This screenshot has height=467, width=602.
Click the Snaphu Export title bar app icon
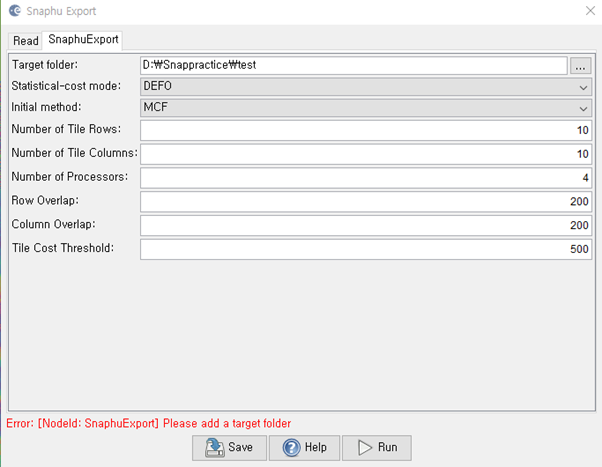coord(15,11)
